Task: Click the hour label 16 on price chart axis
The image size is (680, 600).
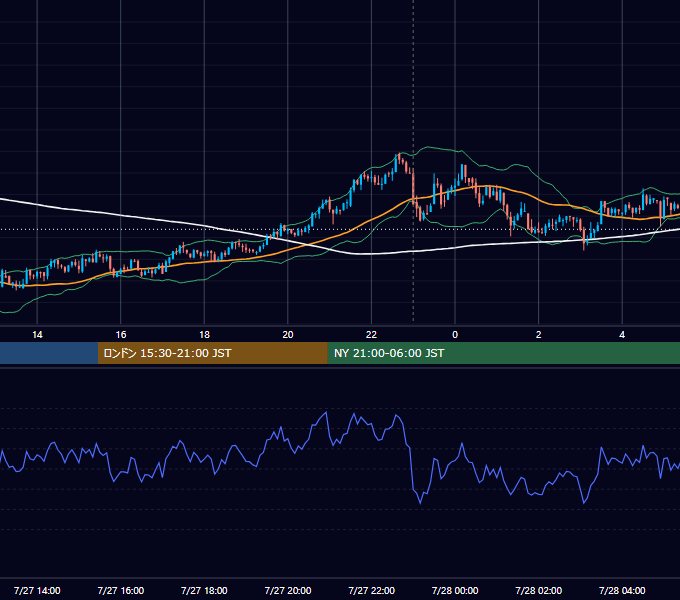Action: point(121,335)
